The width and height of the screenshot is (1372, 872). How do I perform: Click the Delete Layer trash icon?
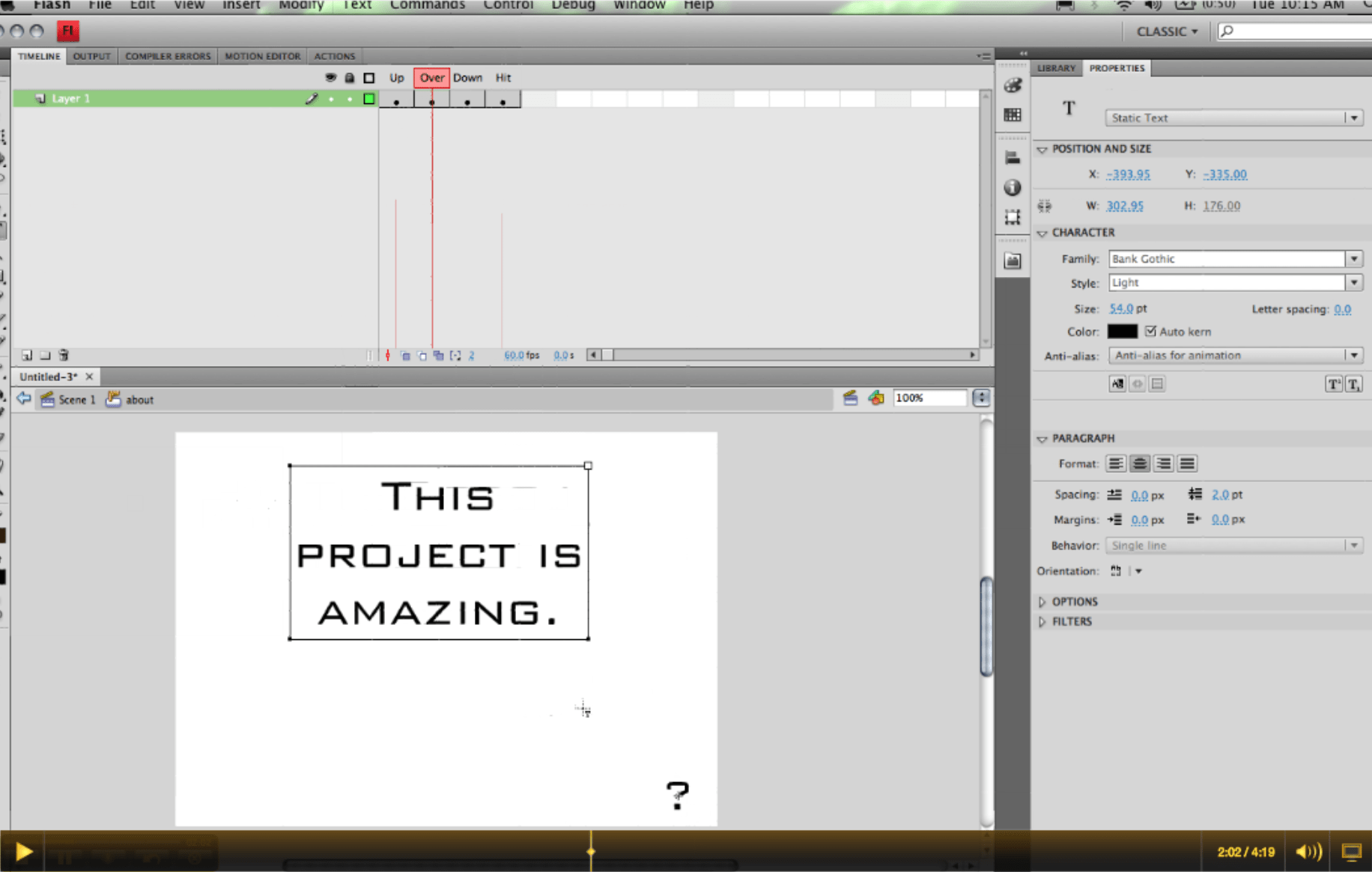[x=64, y=355]
